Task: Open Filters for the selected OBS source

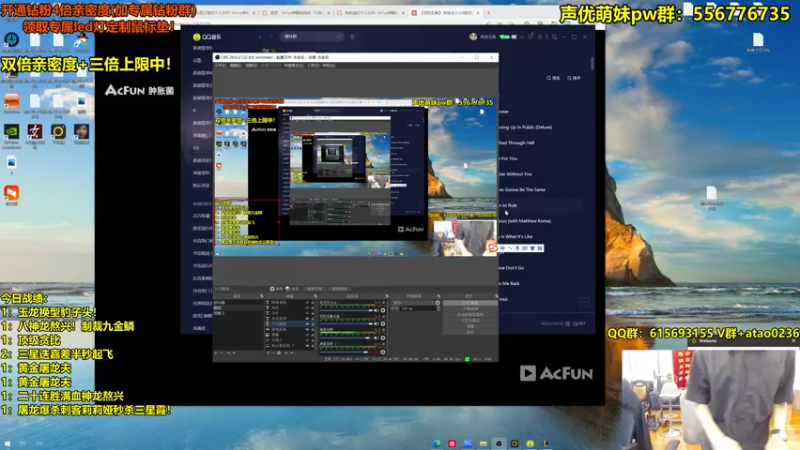Action: (291, 289)
